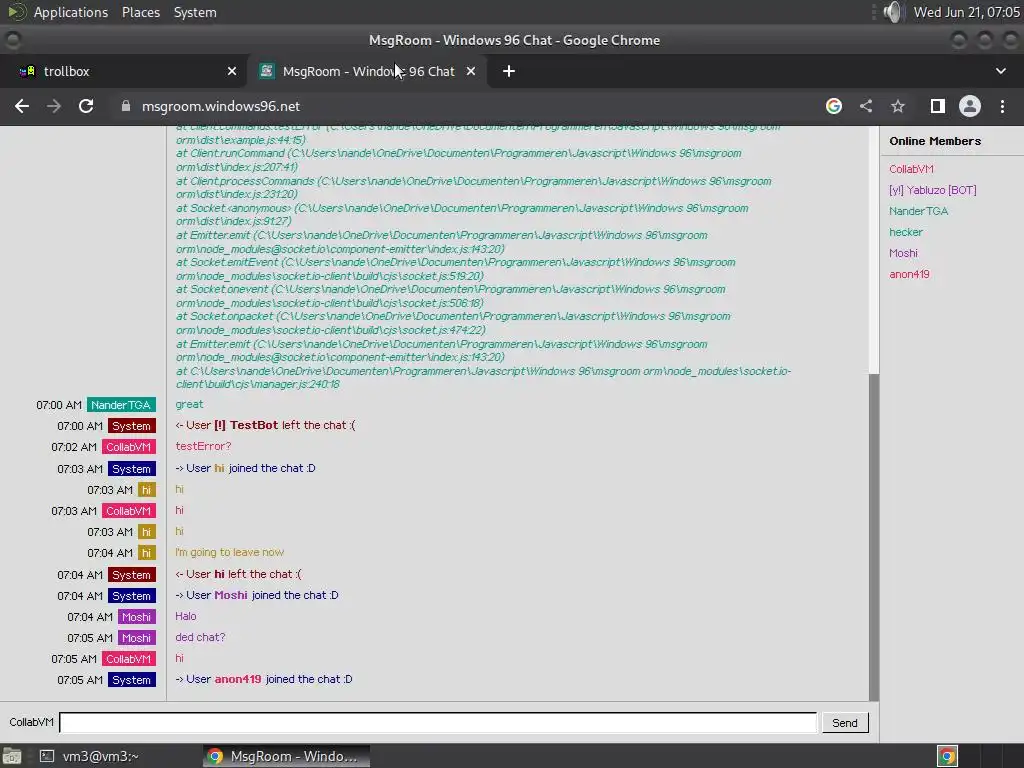1024x768 pixels.
Task: Click the CollabVM name tag at 07:02 AM
Action: 129,447
